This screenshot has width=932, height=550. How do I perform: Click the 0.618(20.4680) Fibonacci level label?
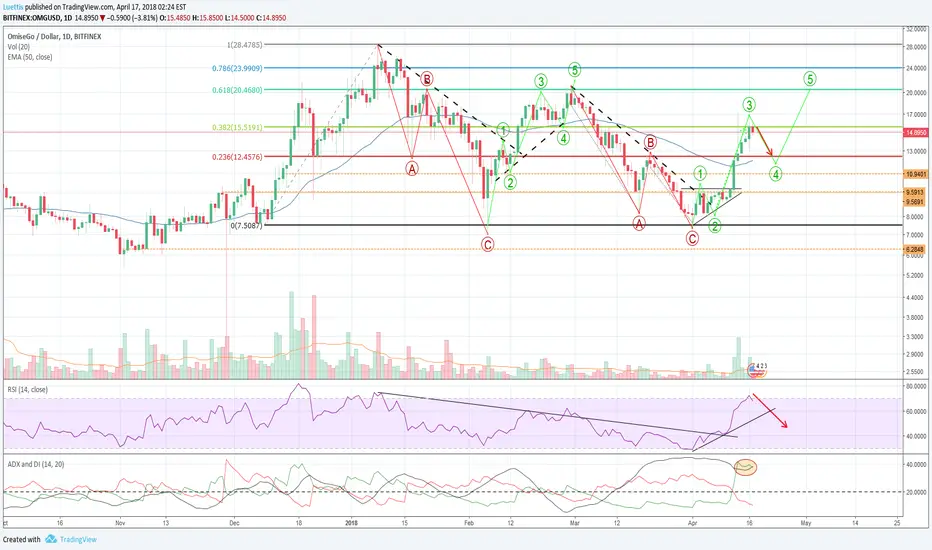(237, 90)
